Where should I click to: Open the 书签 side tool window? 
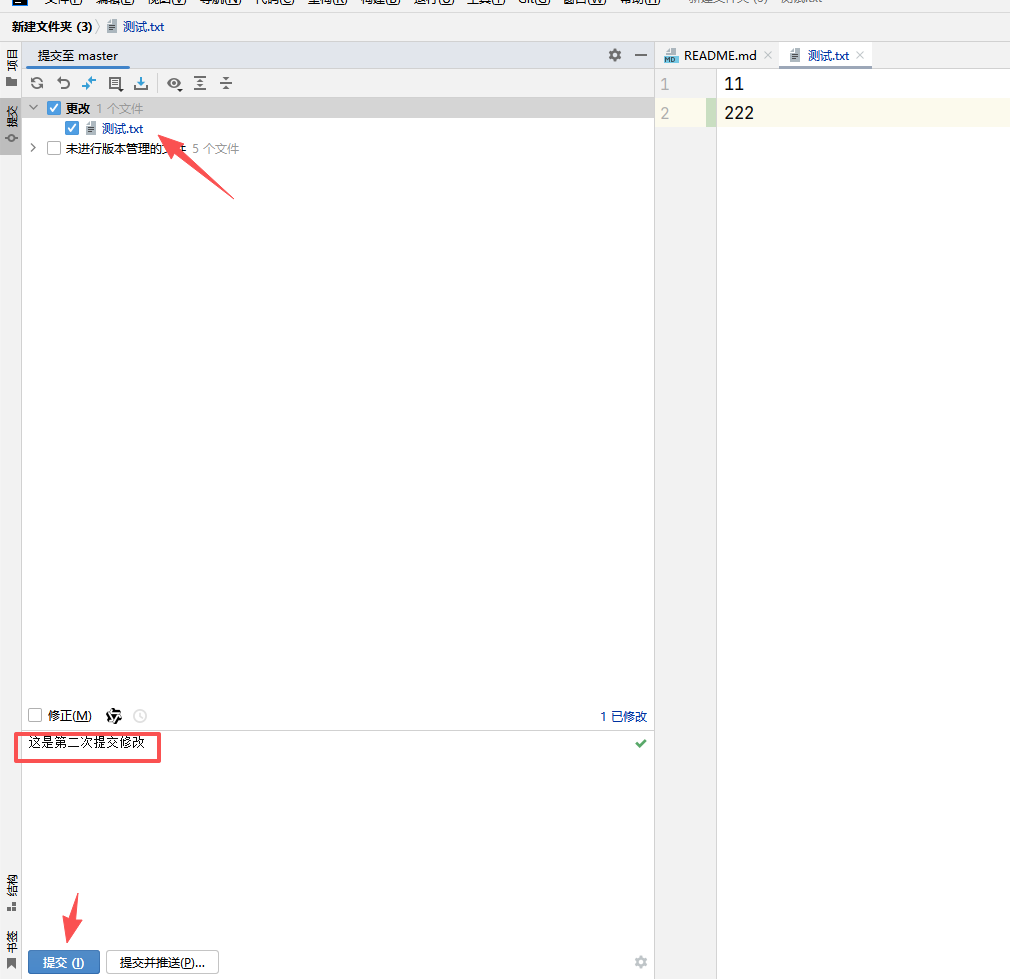coord(12,949)
